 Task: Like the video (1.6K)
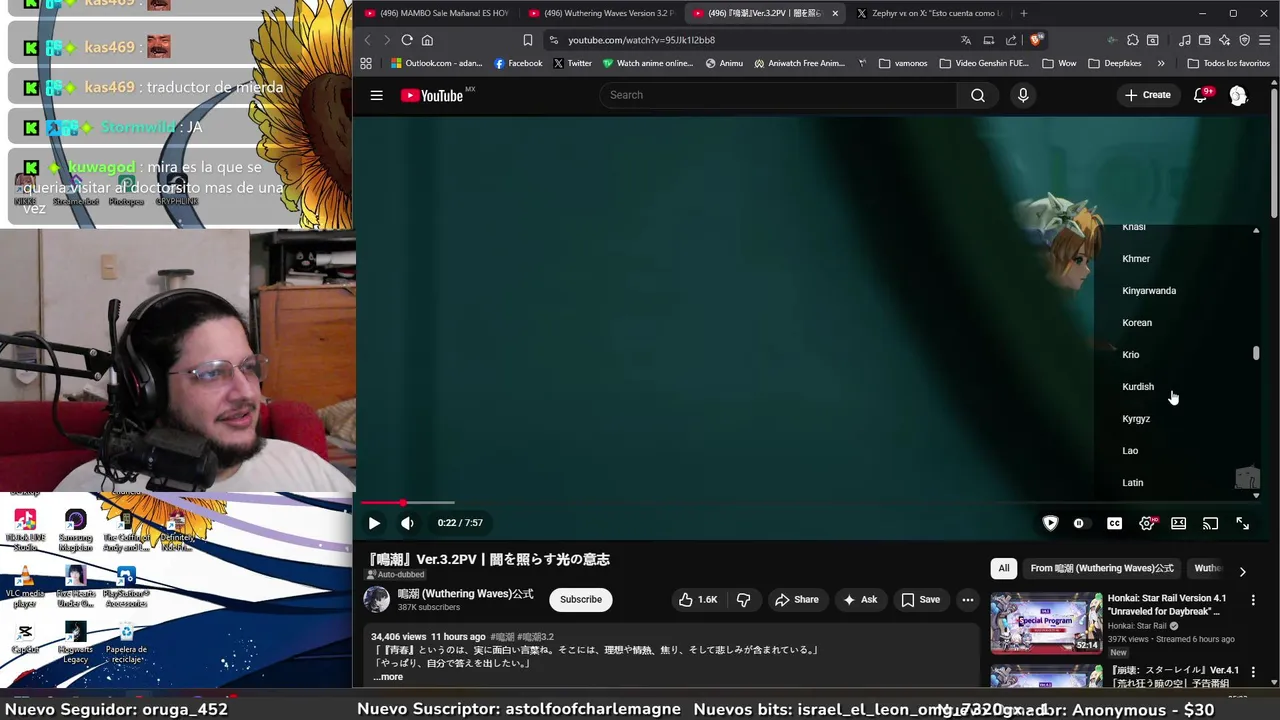tap(698, 600)
